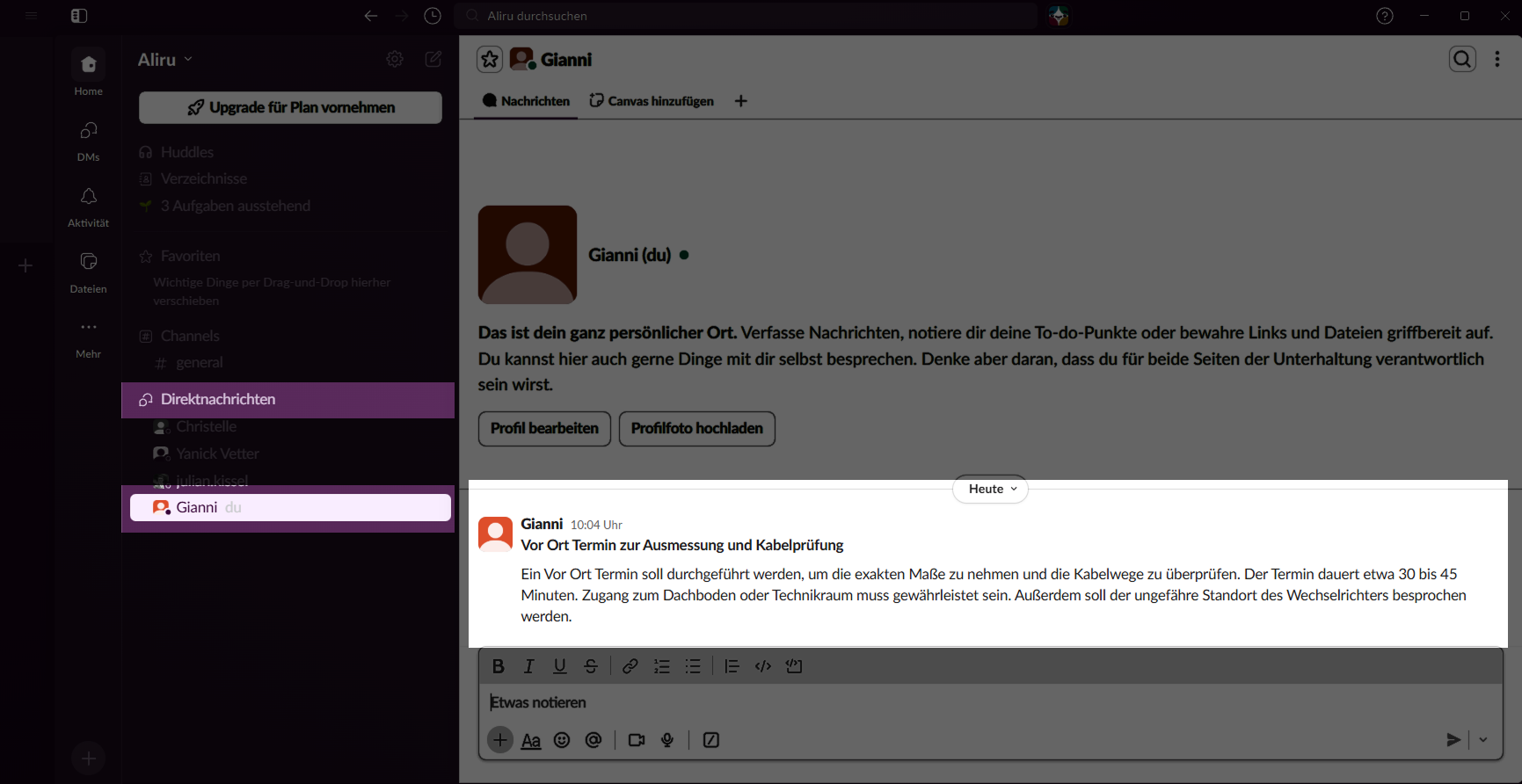
Task: Open the Dateien files view
Action: (88, 272)
